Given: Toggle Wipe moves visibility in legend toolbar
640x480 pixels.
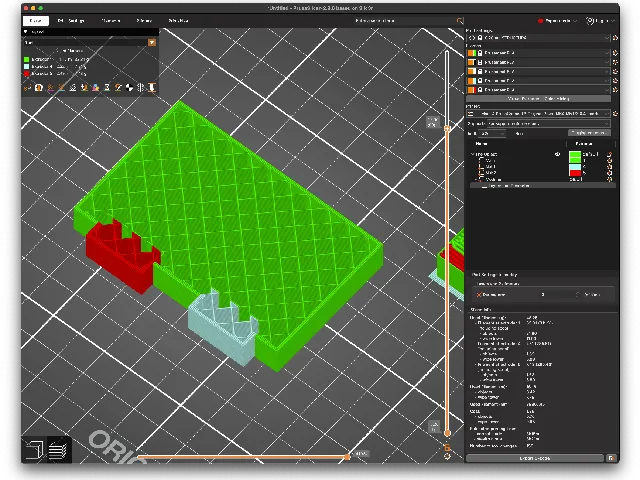Looking at the screenshot, I should [x=39, y=87].
